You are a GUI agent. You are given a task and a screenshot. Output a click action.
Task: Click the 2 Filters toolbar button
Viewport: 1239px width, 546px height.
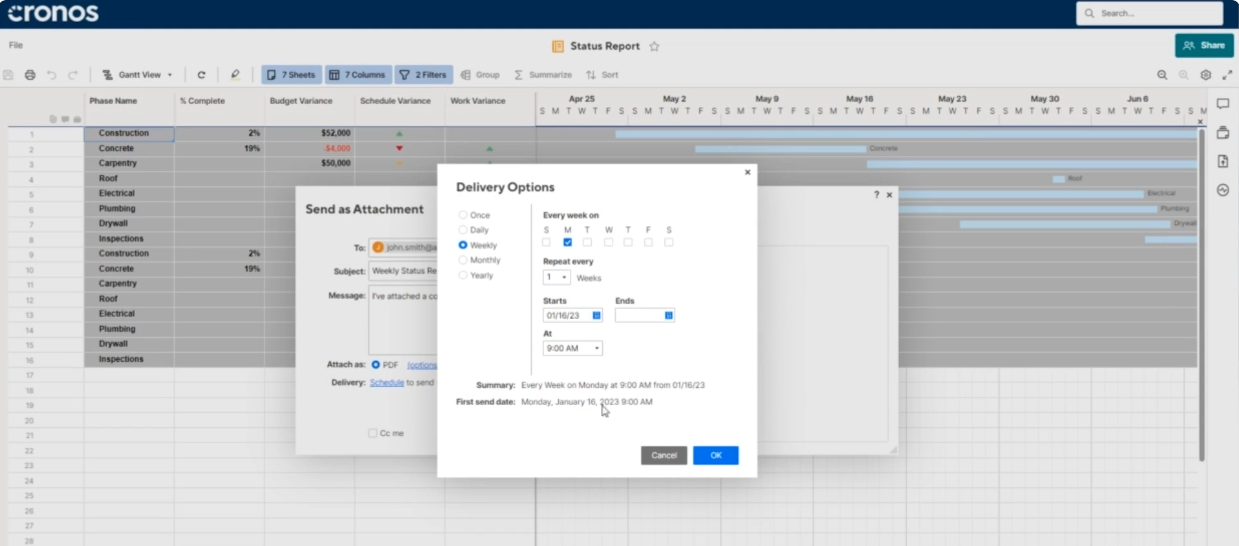coord(424,75)
